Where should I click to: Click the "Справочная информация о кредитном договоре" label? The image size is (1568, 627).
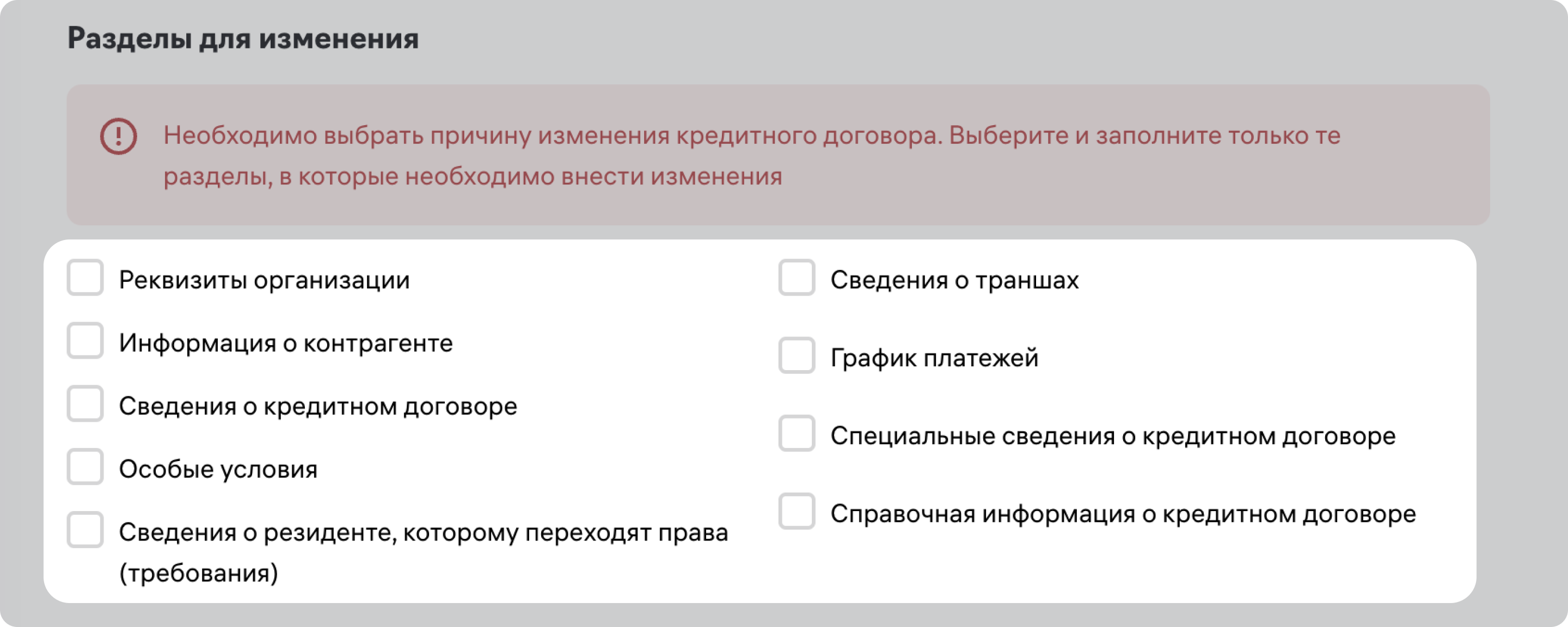pos(1123,514)
